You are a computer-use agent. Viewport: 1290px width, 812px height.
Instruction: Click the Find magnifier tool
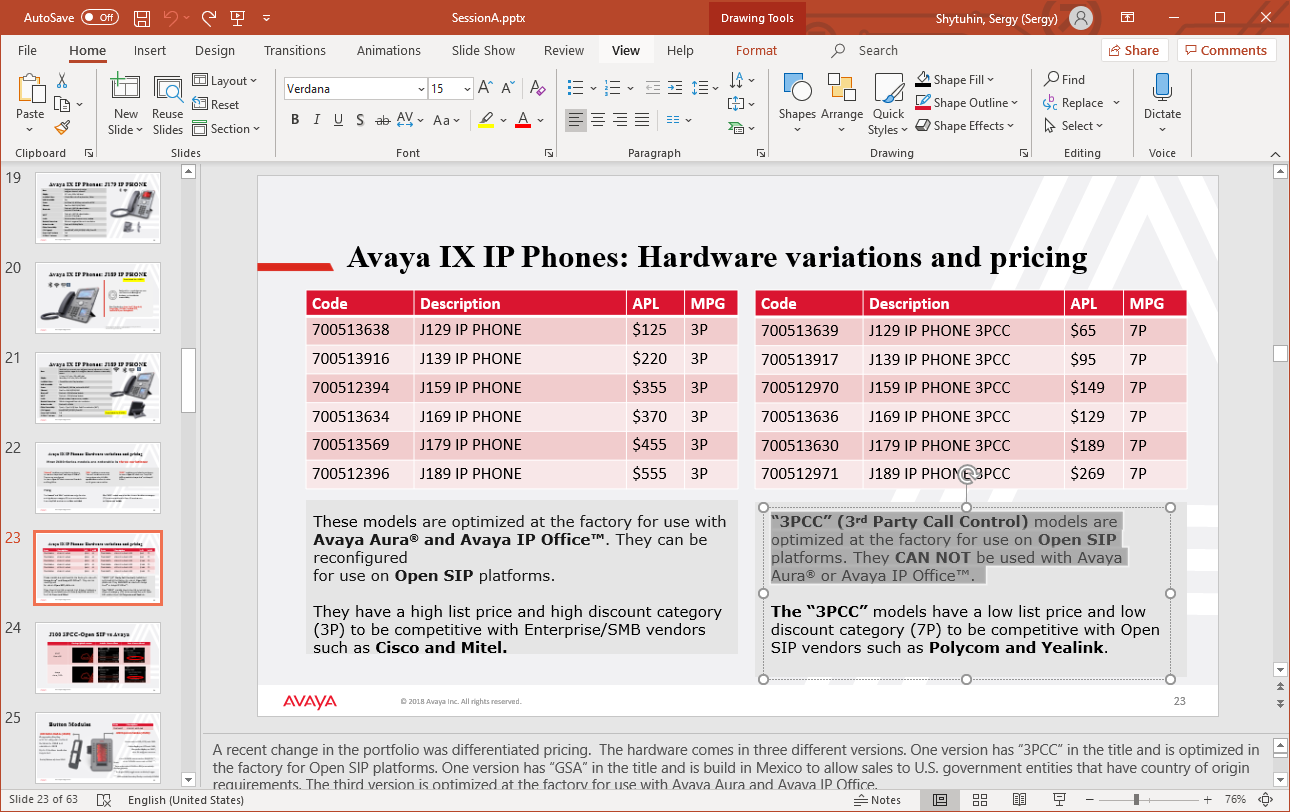pos(1064,80)
